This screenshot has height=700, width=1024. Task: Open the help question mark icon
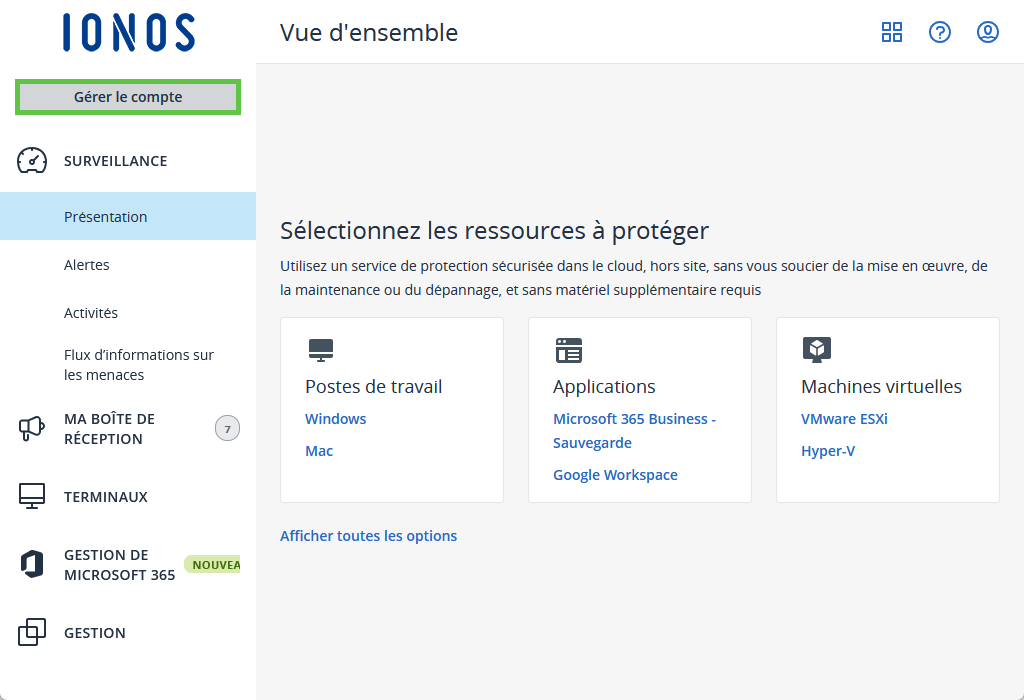point(939,32)
